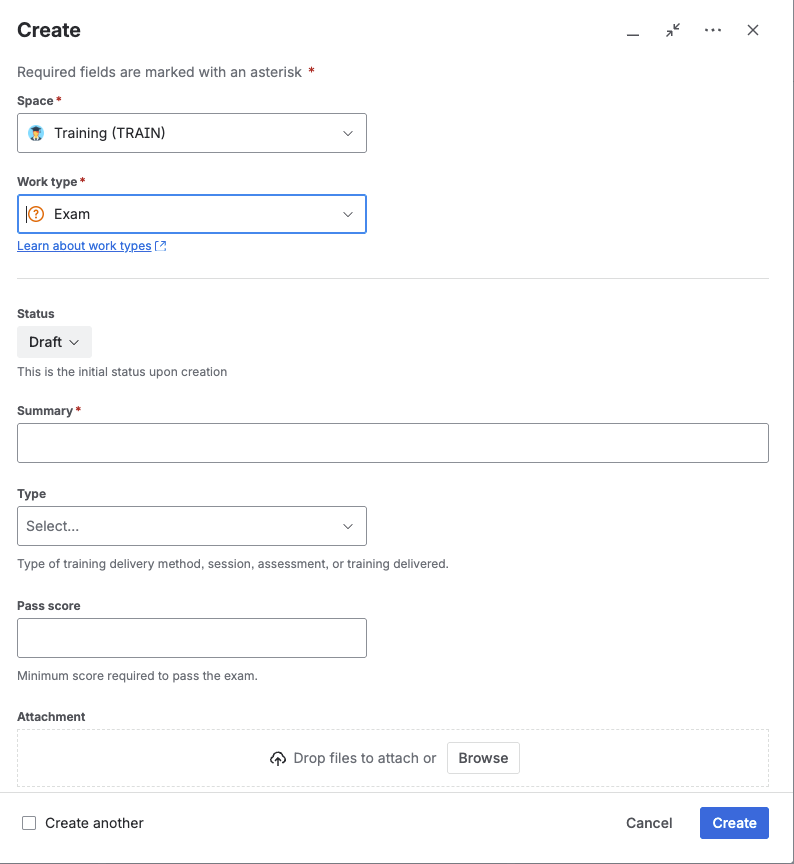Viewport: 794px width, 864px height.
Task: Close the Create dialog with X
Action: 753,30
